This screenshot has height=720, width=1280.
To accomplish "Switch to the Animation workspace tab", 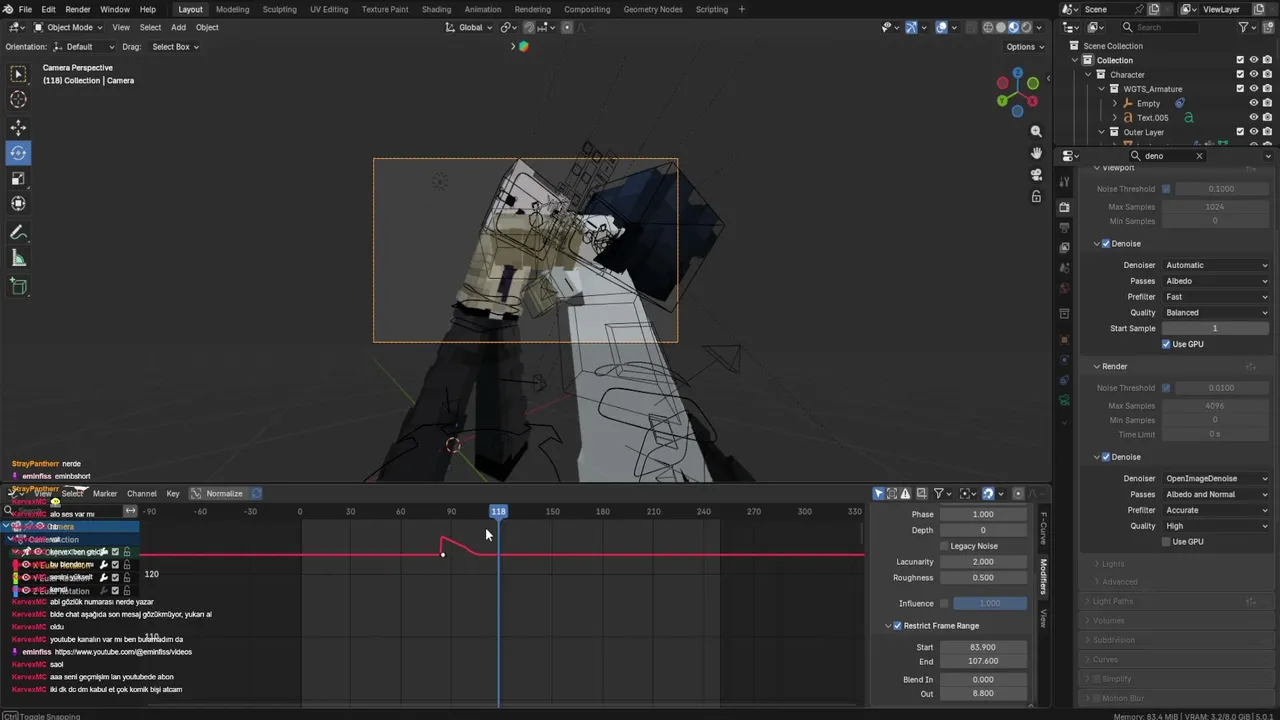I will point(483,9).
